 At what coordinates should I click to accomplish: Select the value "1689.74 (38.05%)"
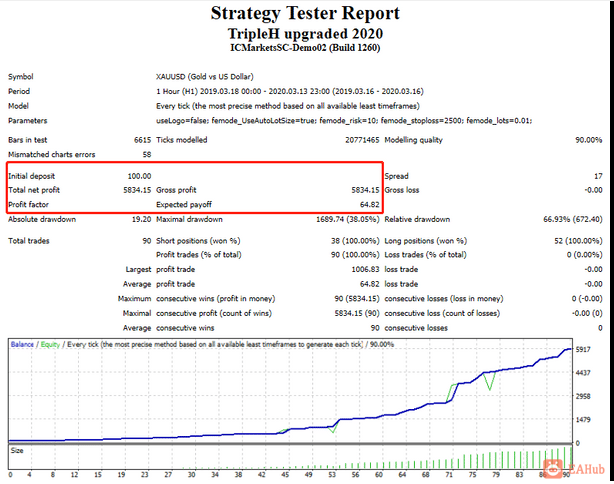(x=348, y=219)
